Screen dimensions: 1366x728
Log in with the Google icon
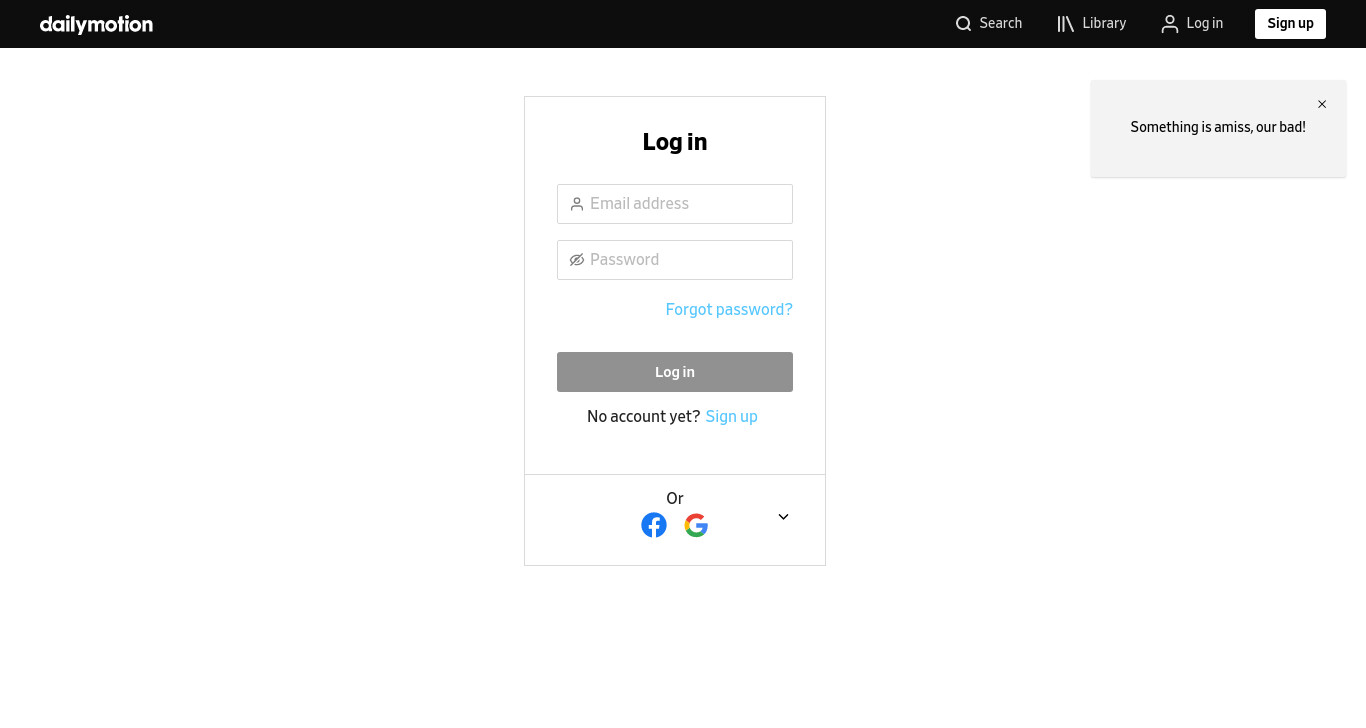(696, 525)
